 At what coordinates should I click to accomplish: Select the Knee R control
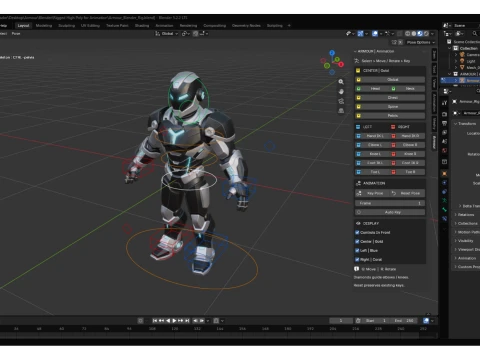coord(408,154)
